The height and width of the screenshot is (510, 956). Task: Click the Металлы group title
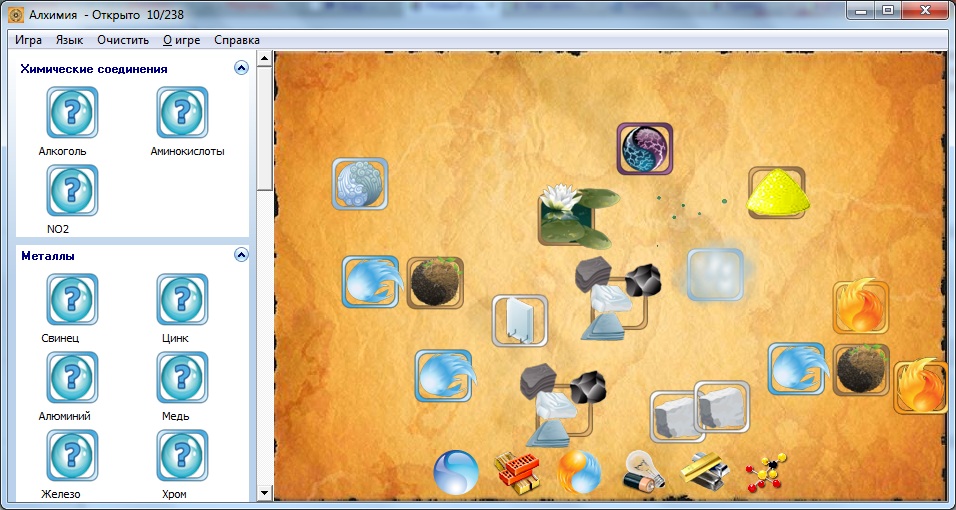(x=48, y=256)
